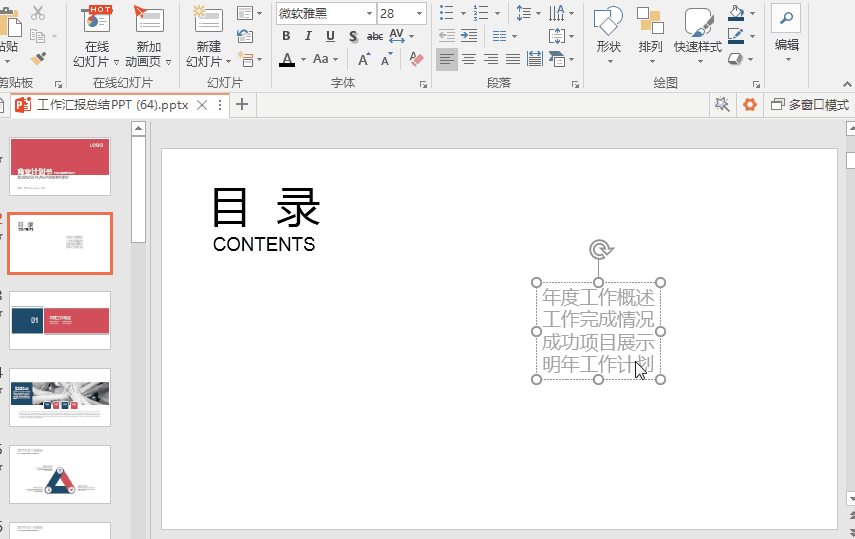Click the increase font size icon
This screenshot has width=855, height=539.
coord(364,59)
